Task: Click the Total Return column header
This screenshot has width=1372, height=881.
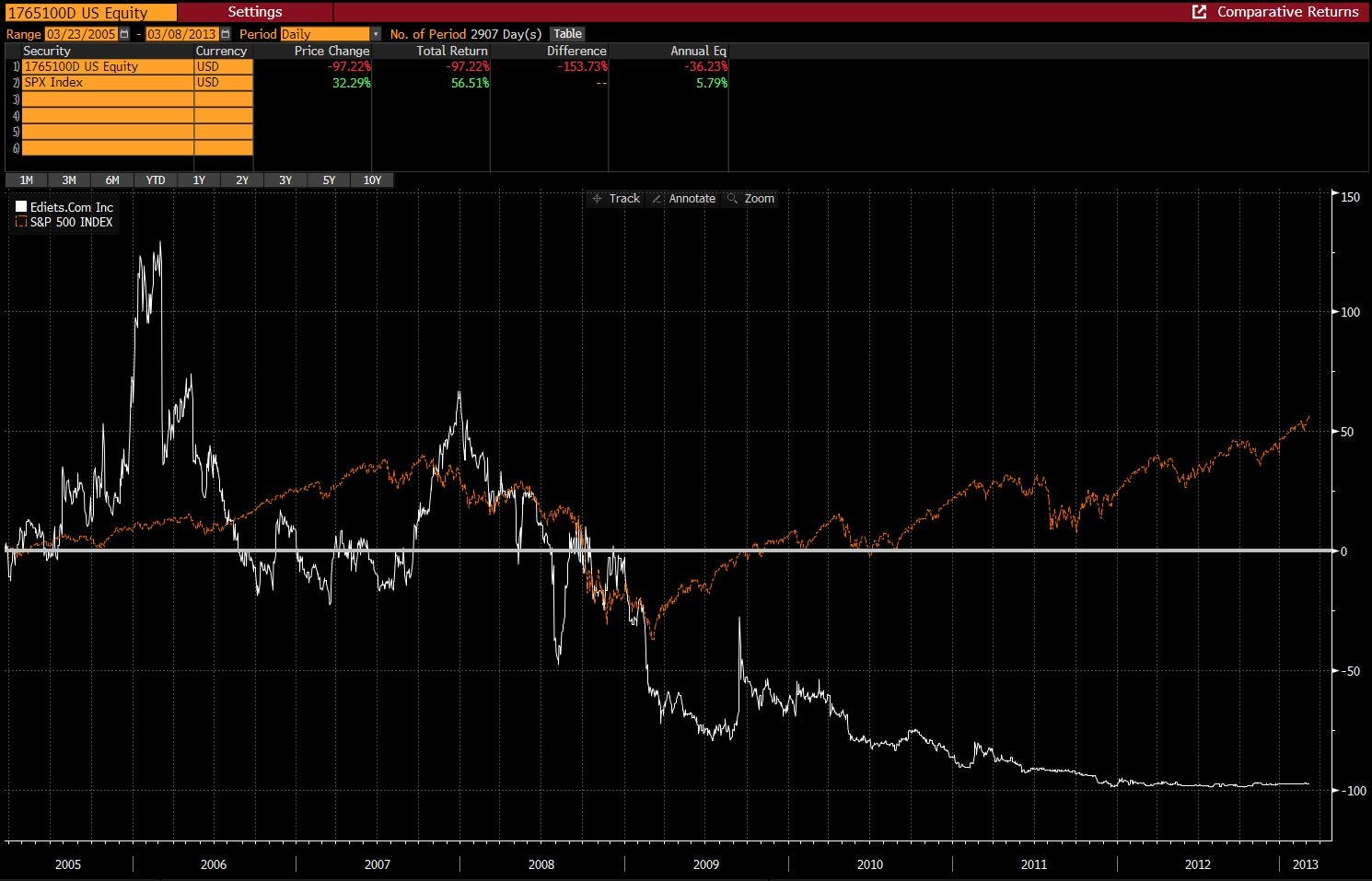Action: (x=452, y=52)
